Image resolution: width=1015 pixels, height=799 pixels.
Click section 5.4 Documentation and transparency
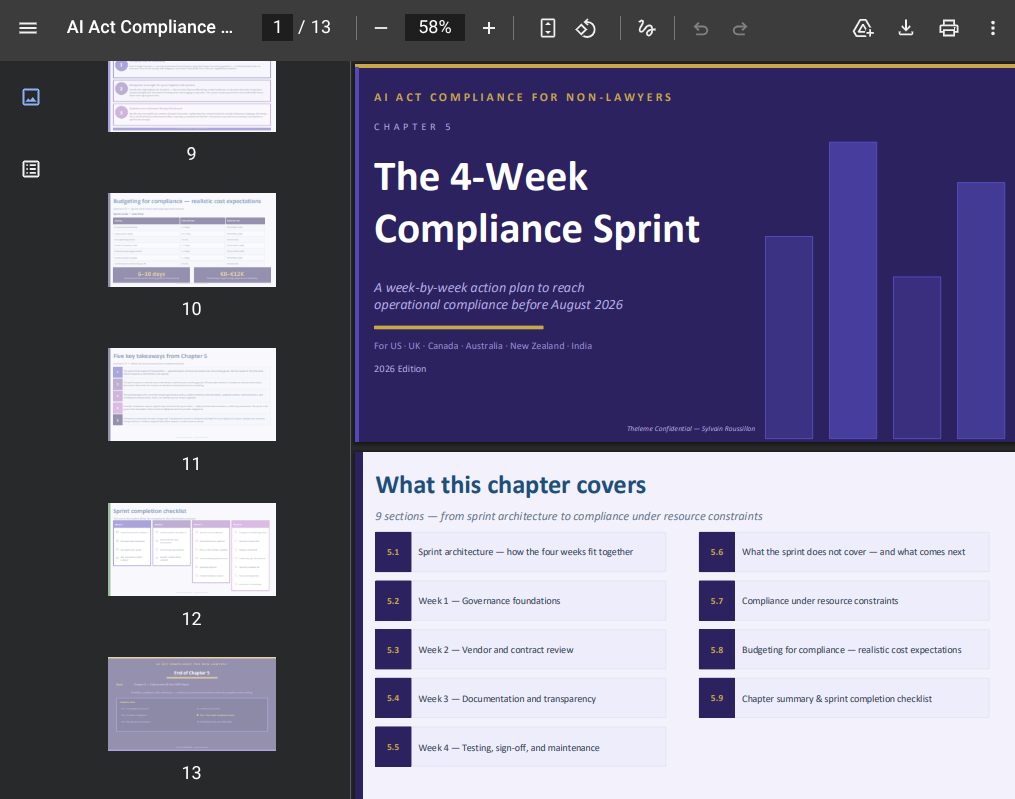[520, 698]
